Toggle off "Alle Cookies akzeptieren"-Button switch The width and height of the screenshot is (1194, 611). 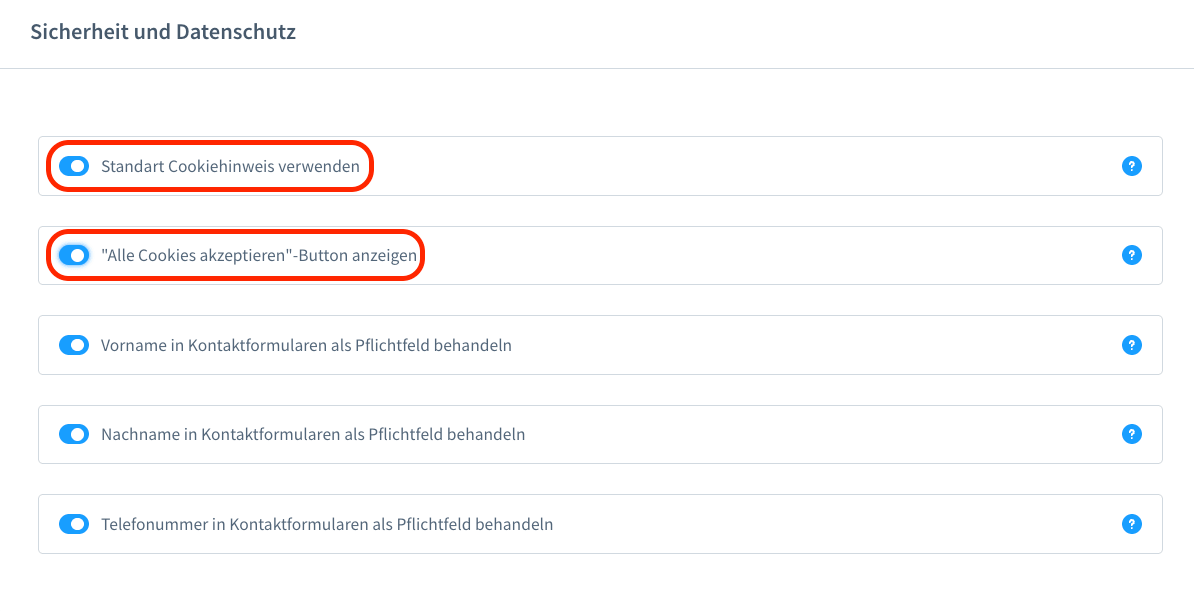tap(74, 256)
